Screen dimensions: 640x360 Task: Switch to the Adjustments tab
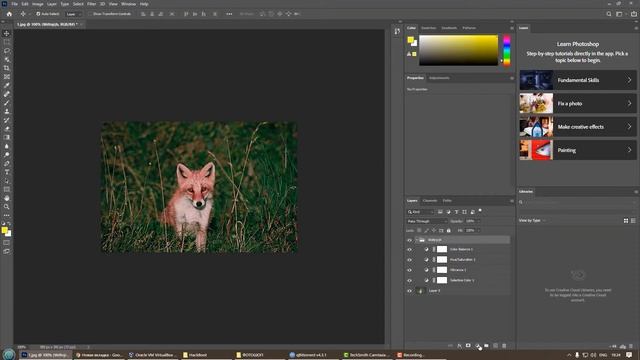click(x=439, y=78)
